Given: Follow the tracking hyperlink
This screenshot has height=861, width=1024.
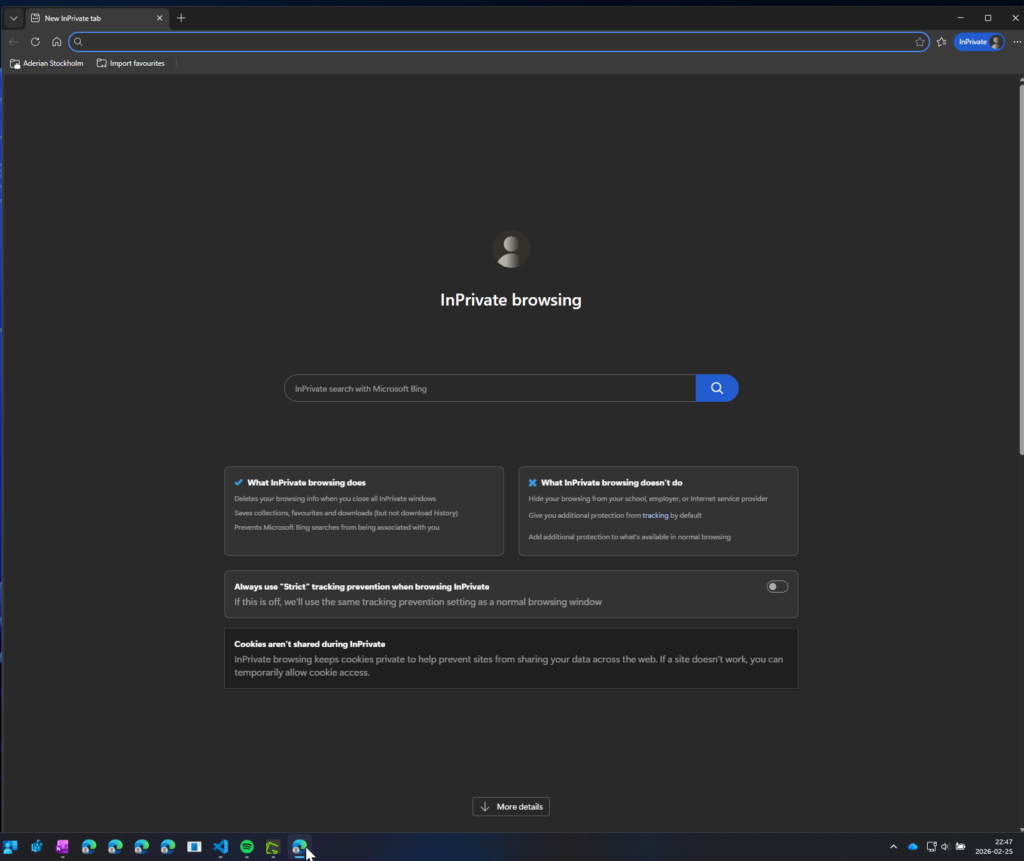Looking at the screenshot, I should tap(655, 516).
